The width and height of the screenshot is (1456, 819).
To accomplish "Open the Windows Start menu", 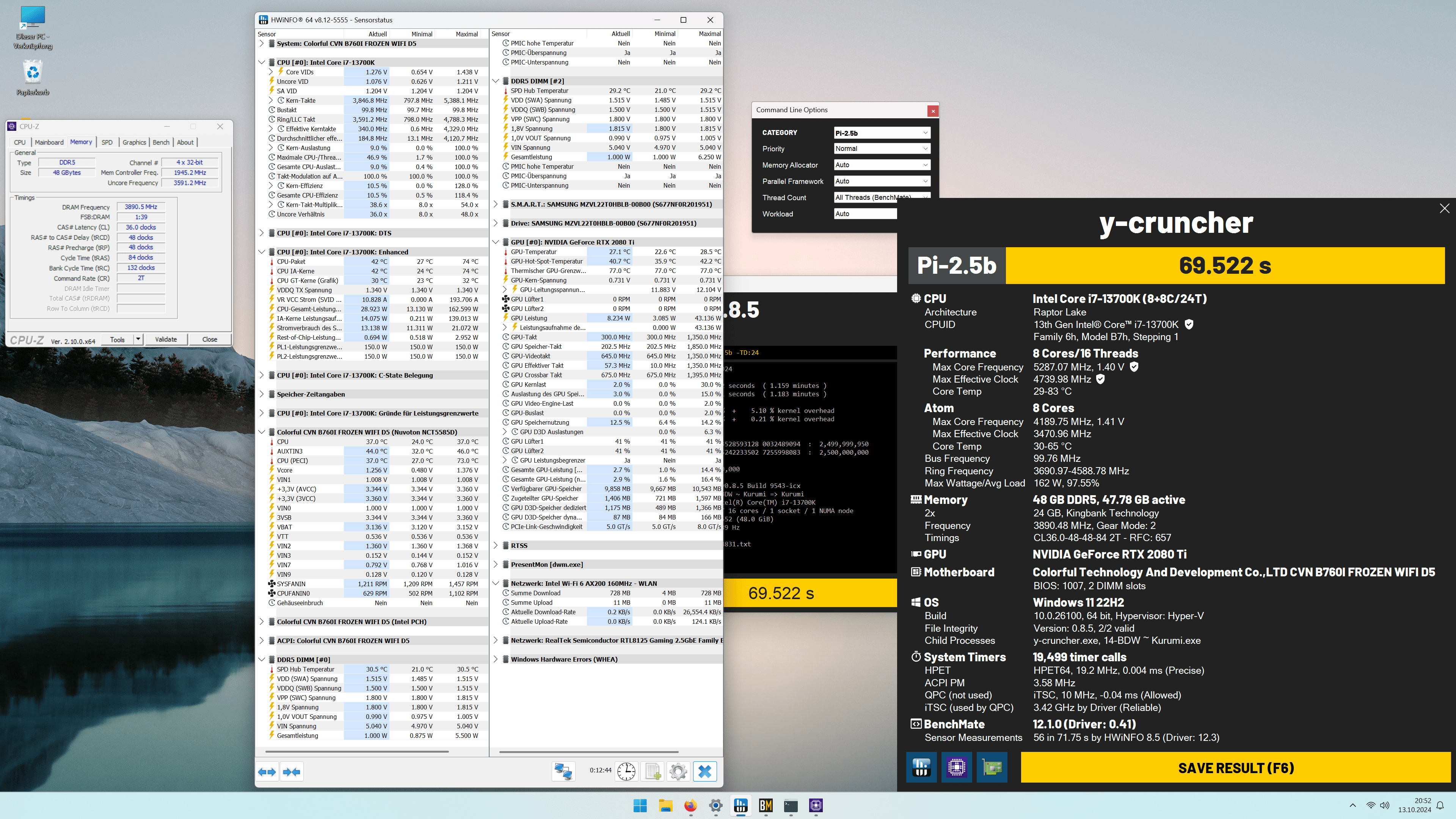I will pyautogui.click(x=640, y=805).
